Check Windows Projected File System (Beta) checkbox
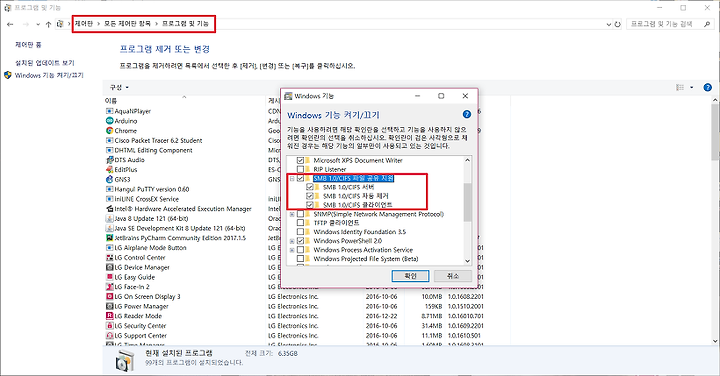 coord(300,258)
